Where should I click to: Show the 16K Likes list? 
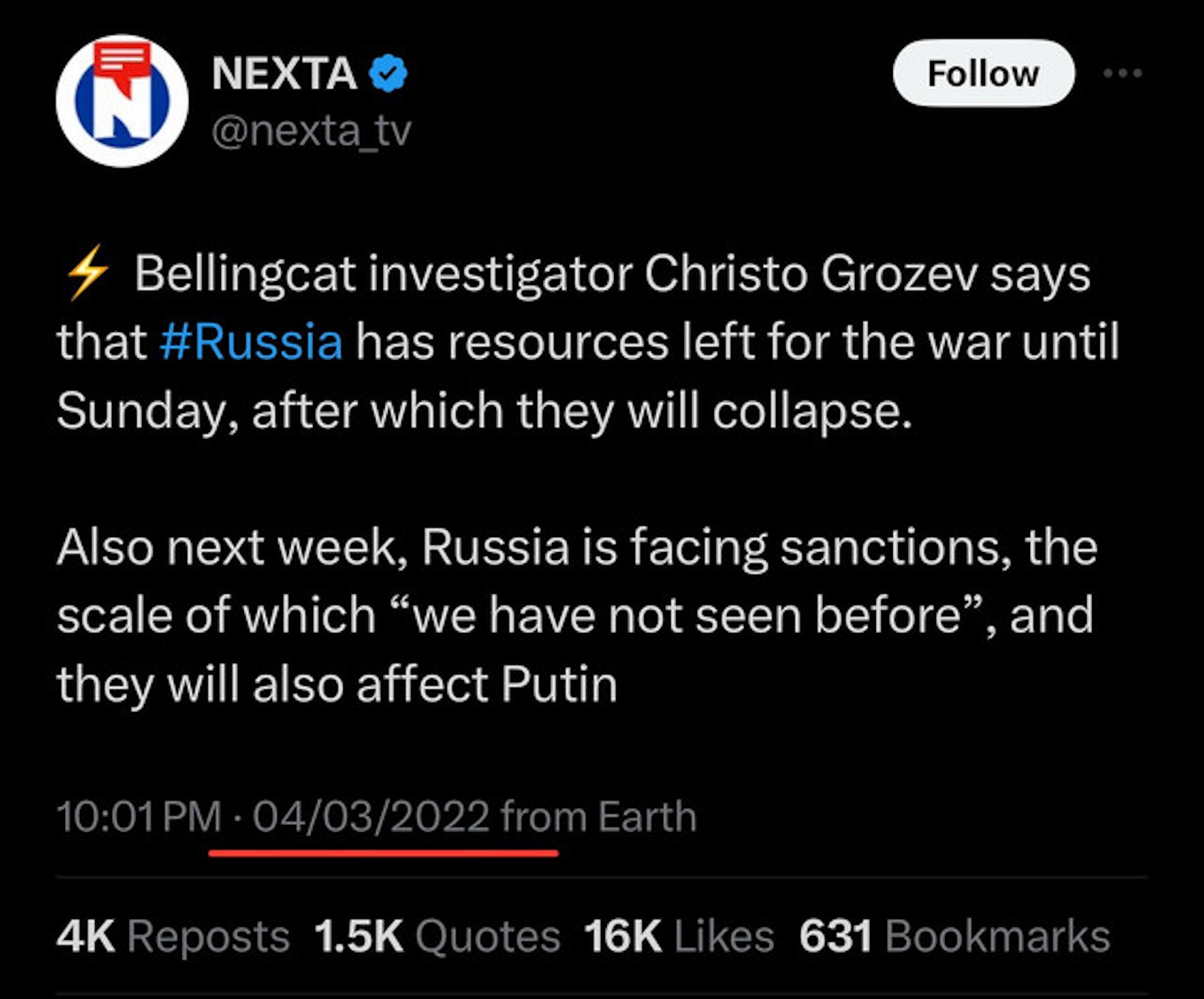click(678, 936)
